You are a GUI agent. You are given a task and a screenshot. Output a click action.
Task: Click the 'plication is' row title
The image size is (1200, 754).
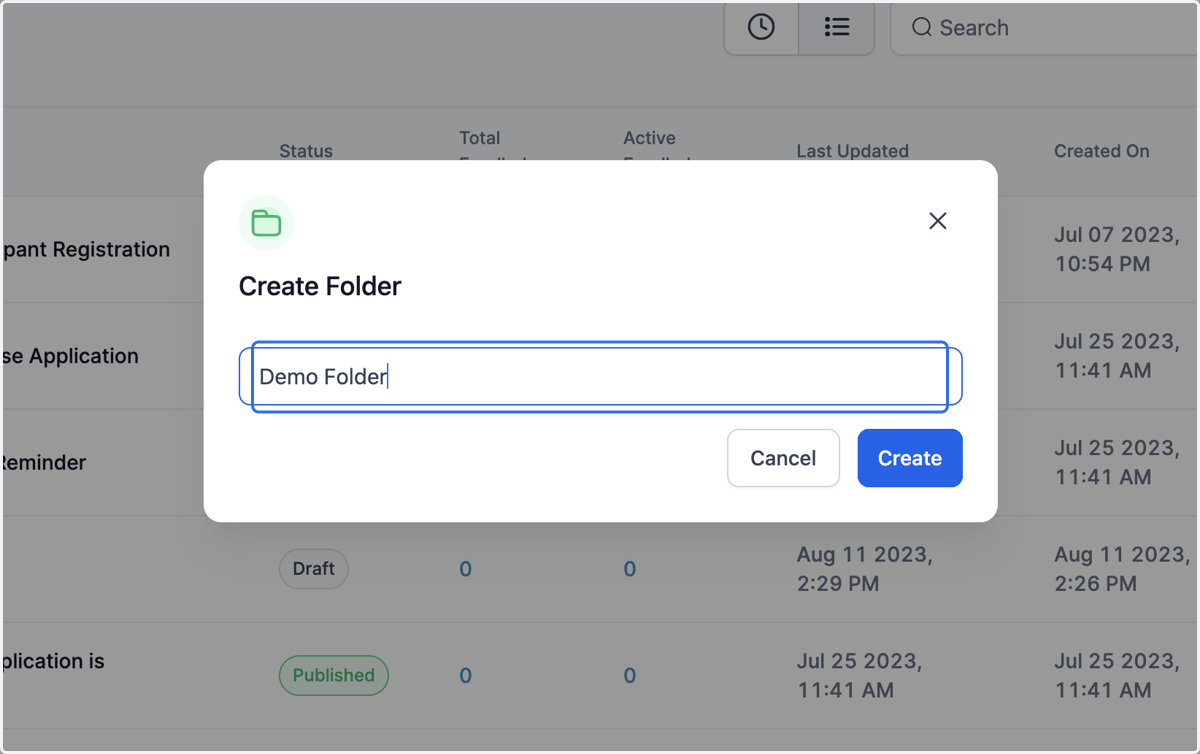click(53, 661)
